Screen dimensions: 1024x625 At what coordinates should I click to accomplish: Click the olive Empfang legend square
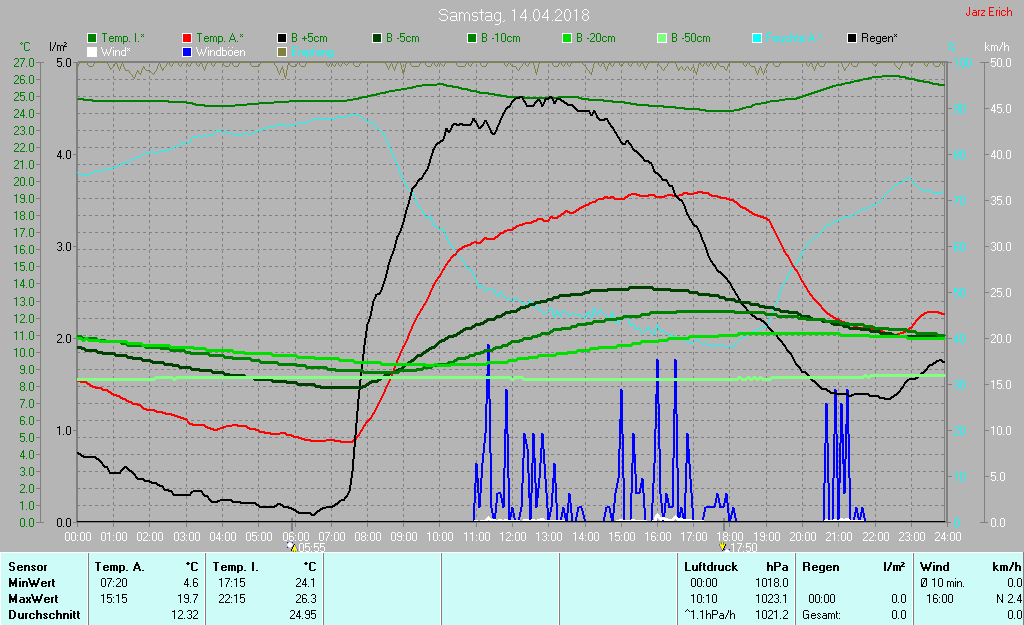click(282, 52)
